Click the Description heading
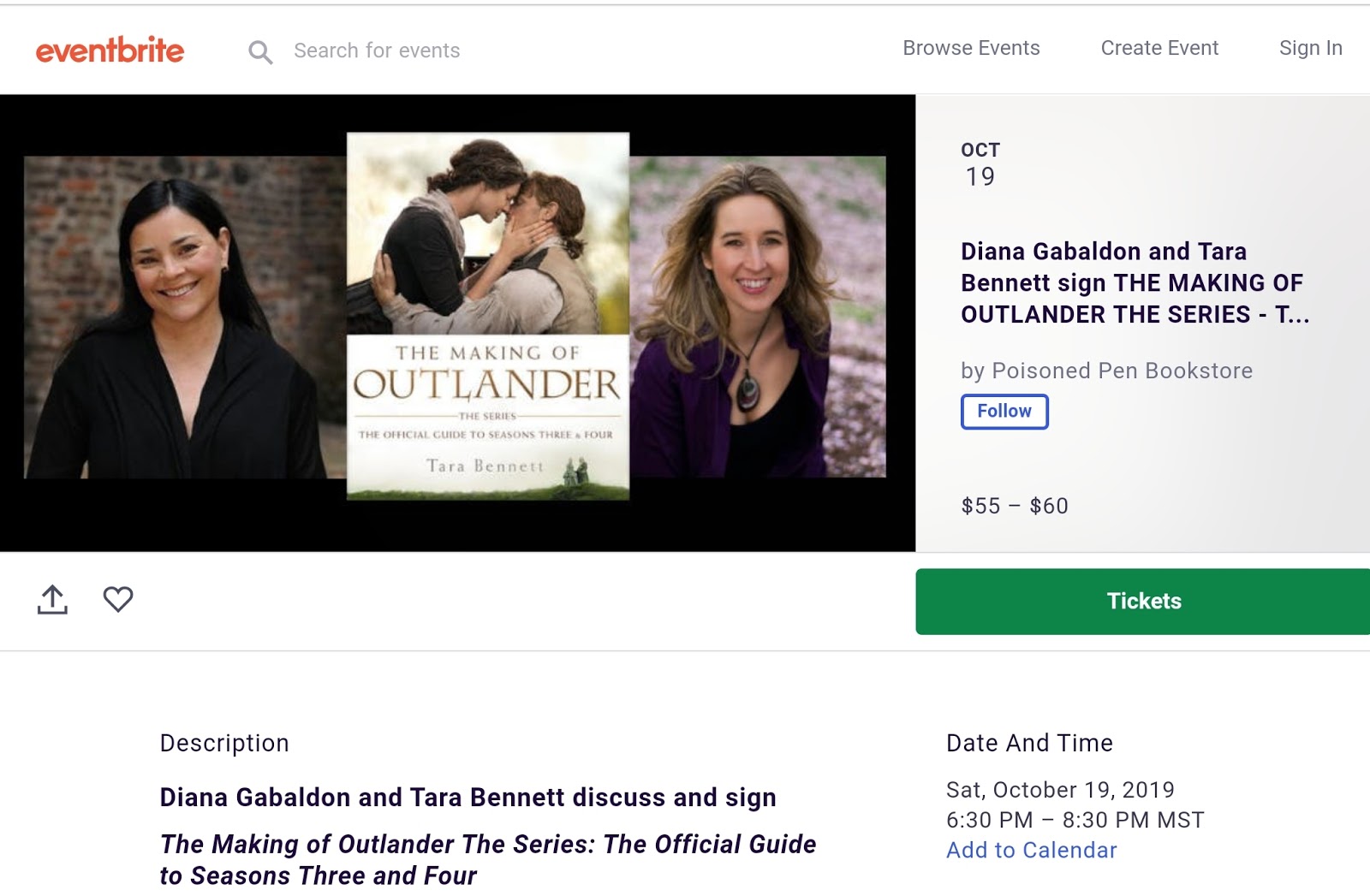1370x896 pixels. tap(224, 743)
